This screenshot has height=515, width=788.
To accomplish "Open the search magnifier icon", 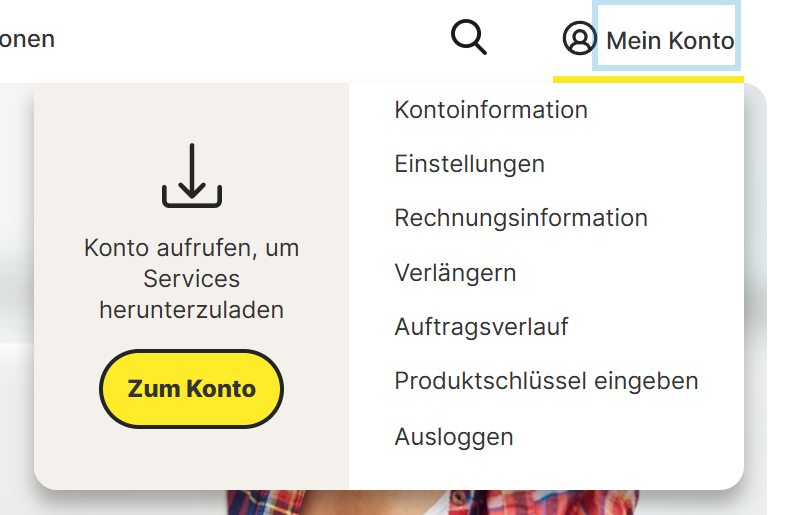I will coord(468,37).
